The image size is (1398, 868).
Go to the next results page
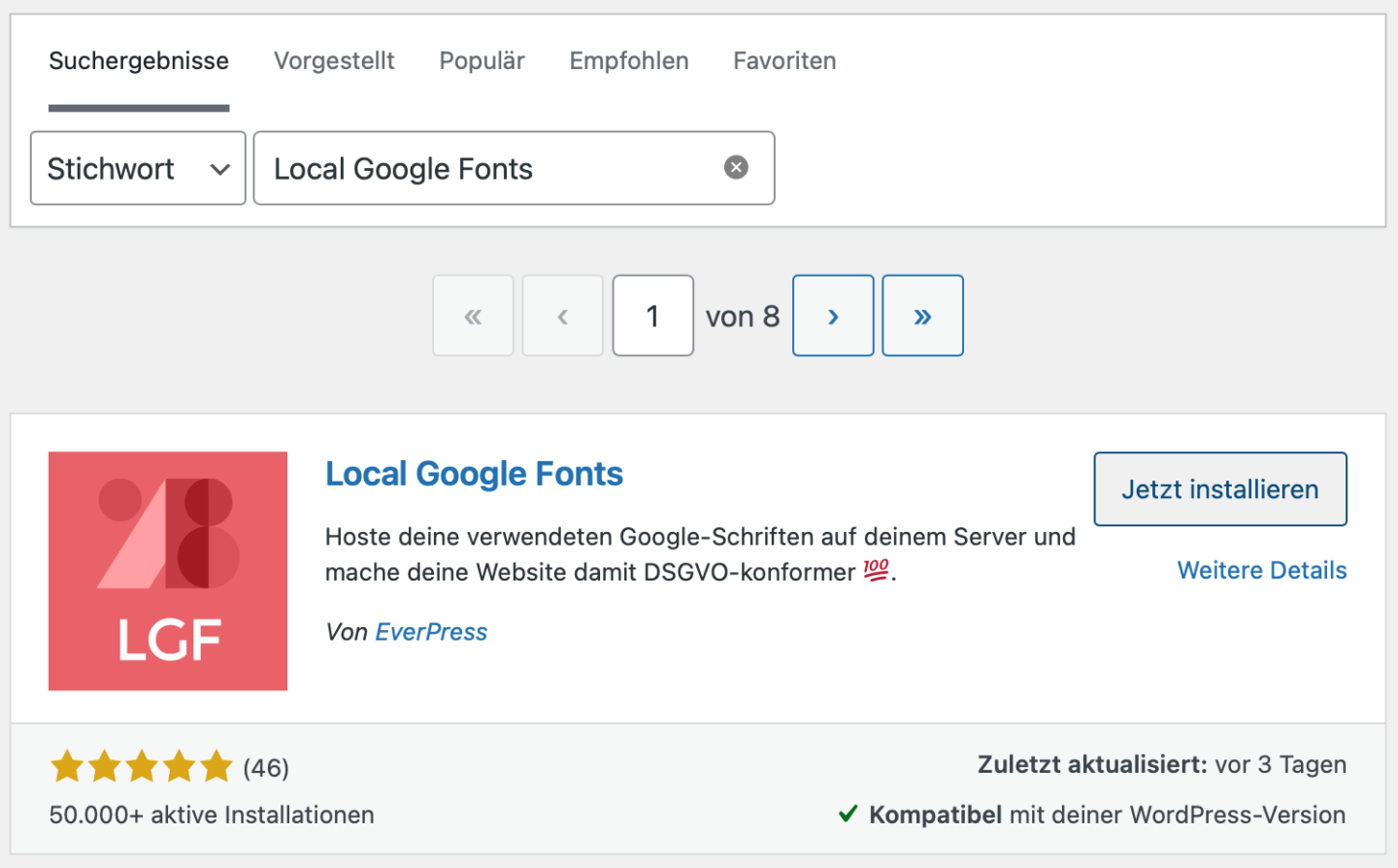(833, 316)
